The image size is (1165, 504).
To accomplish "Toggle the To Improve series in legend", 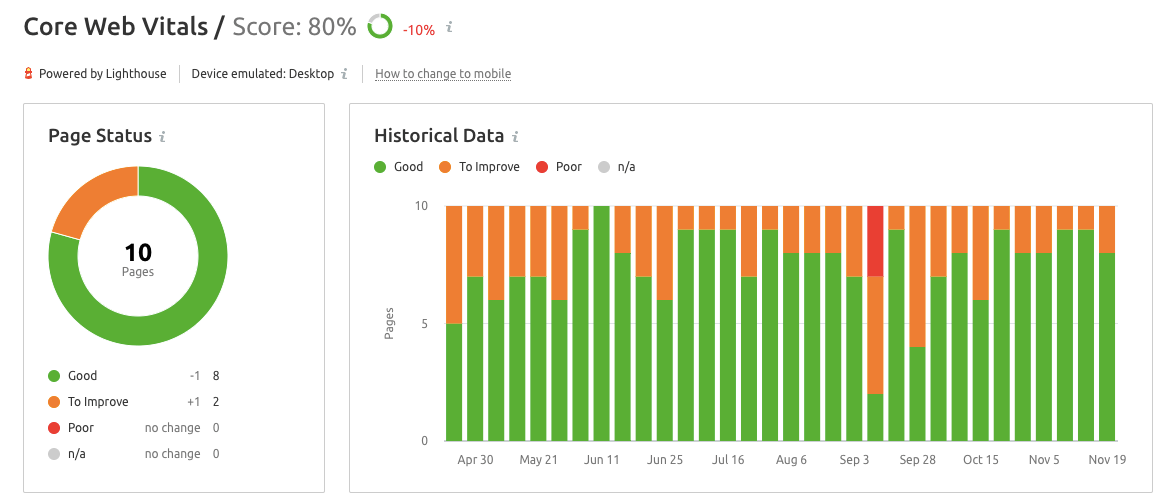I will (480, 167).
